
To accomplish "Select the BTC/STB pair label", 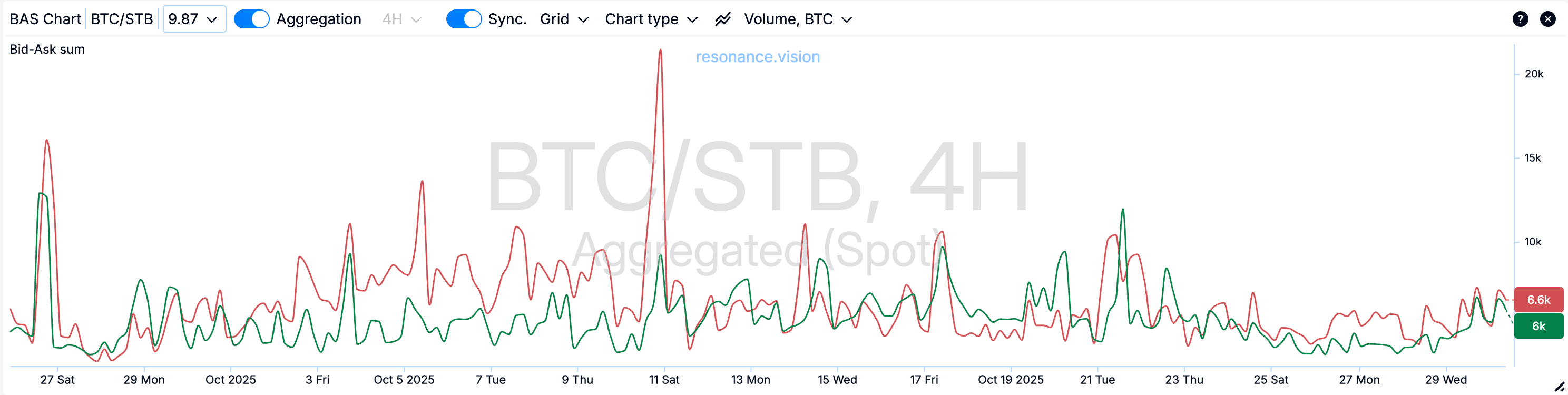I will (x=122, y=19).
